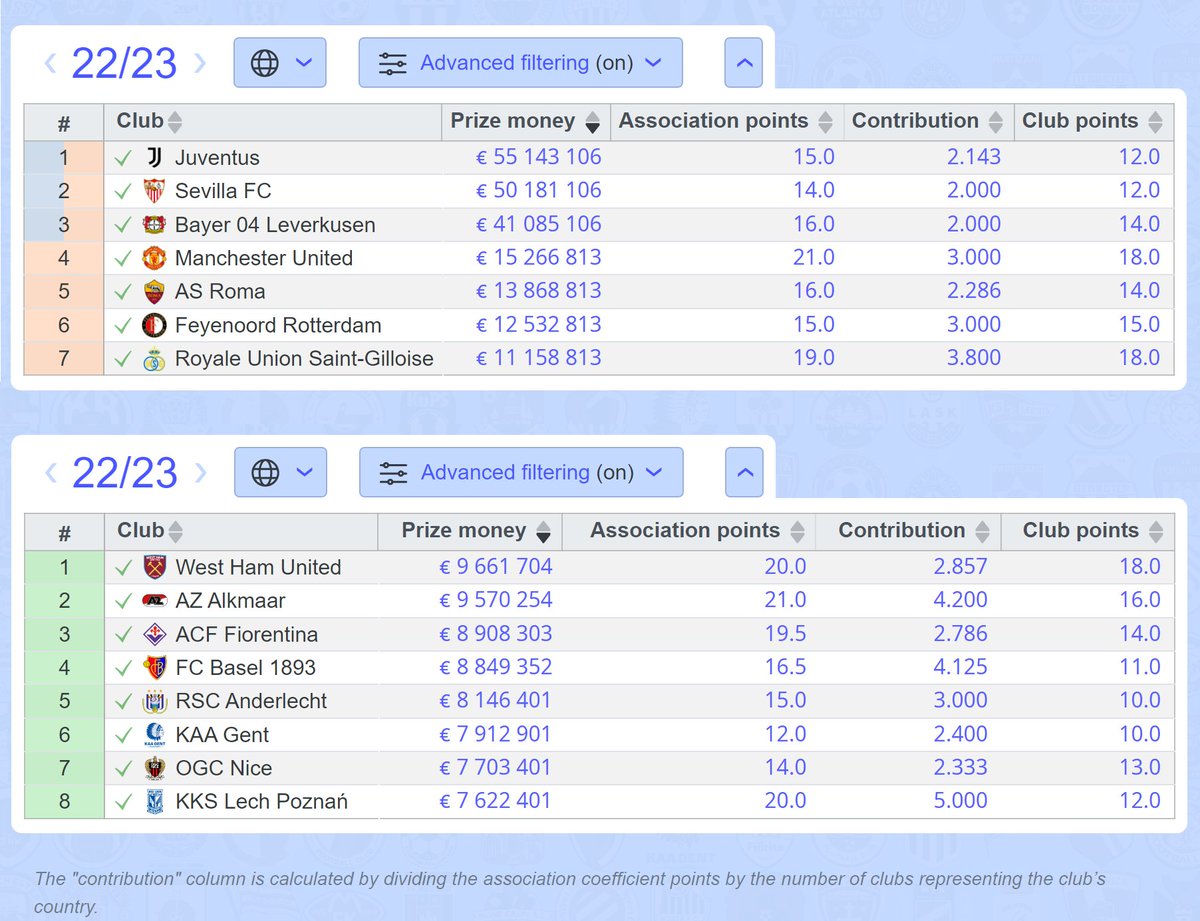1200x921 pixels.
Task: Click AZ Alkmaar club points 16.0
Action: click(1139, 600)
